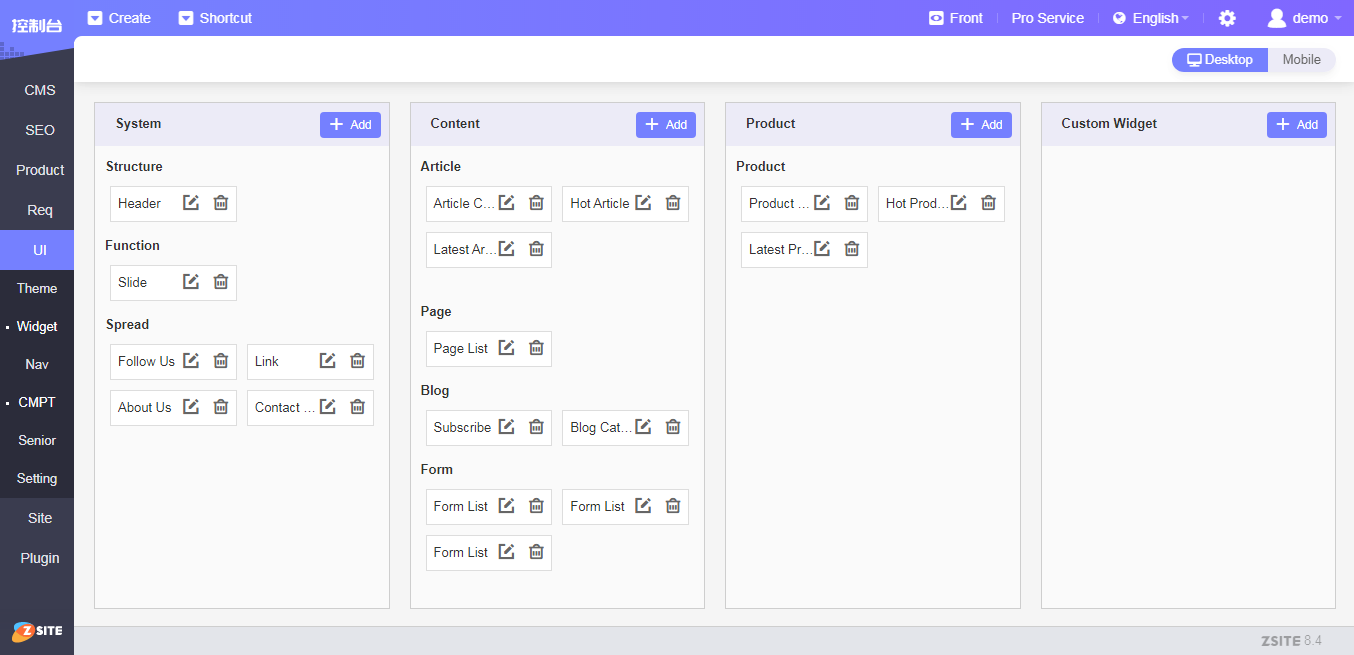Delete the Hot Article widget

[x=673, y=203]
